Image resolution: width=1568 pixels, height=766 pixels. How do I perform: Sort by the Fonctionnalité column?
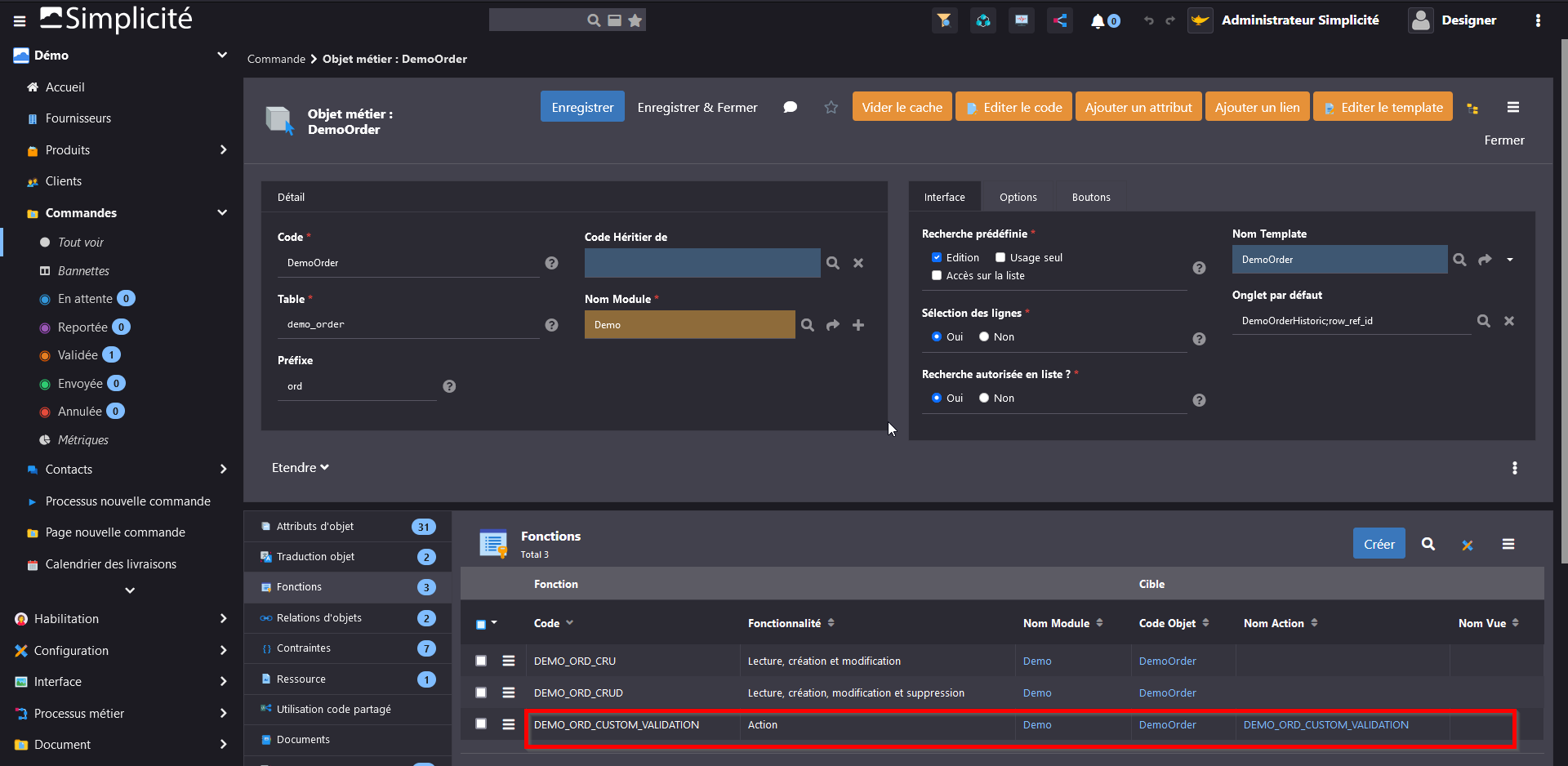(x=791, y=622)
